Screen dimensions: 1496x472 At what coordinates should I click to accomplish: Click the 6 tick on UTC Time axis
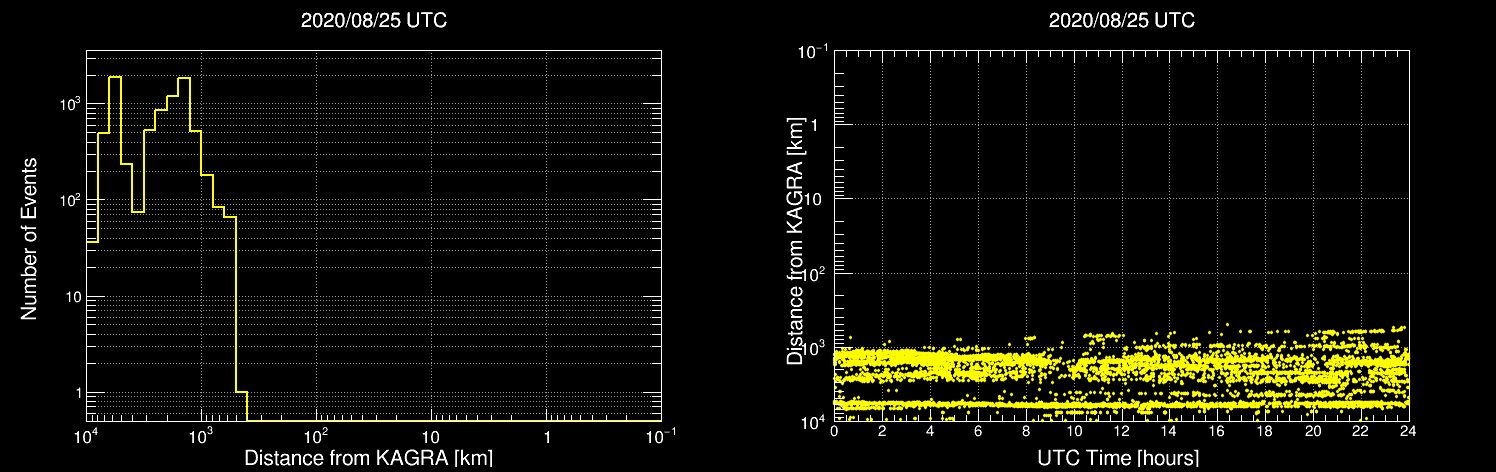[x=978, y=431]
